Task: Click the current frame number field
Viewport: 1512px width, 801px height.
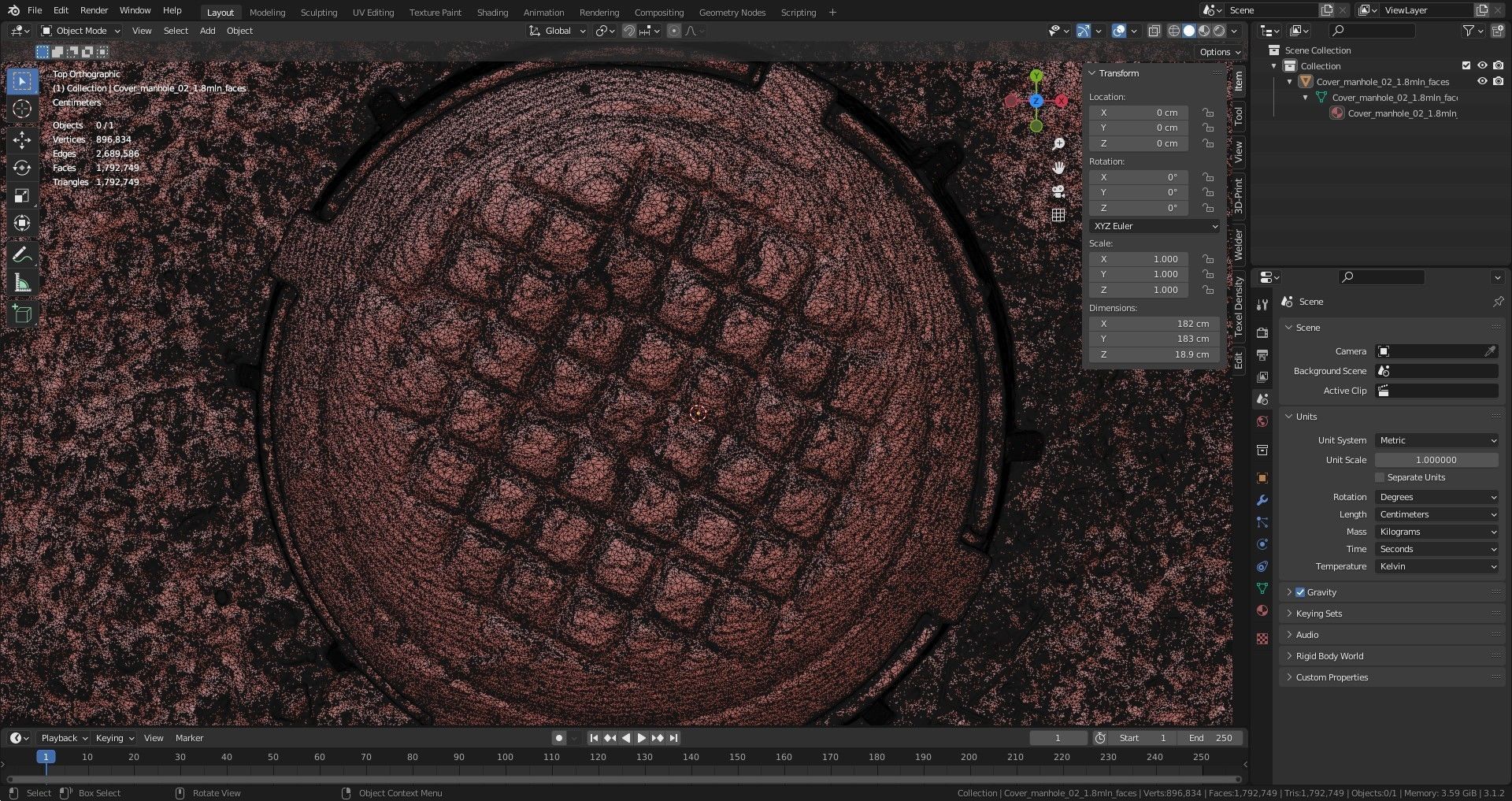Action: (x=1058, y=738)
